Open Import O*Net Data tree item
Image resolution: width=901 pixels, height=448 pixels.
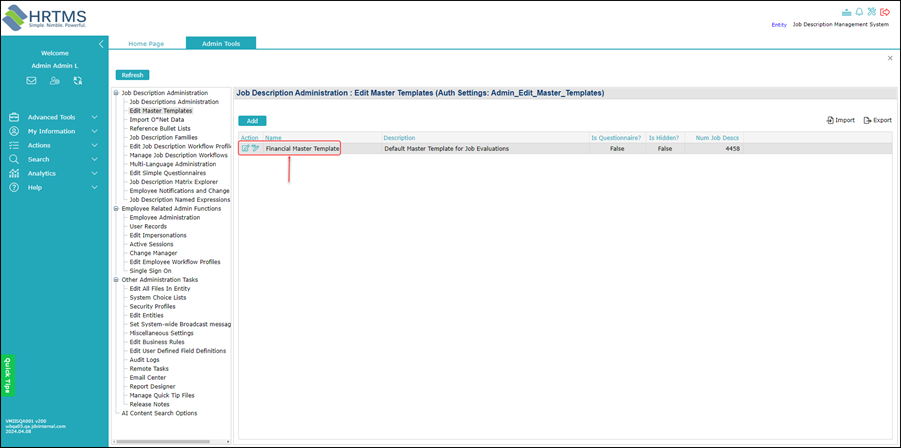(x=157, y=119)
